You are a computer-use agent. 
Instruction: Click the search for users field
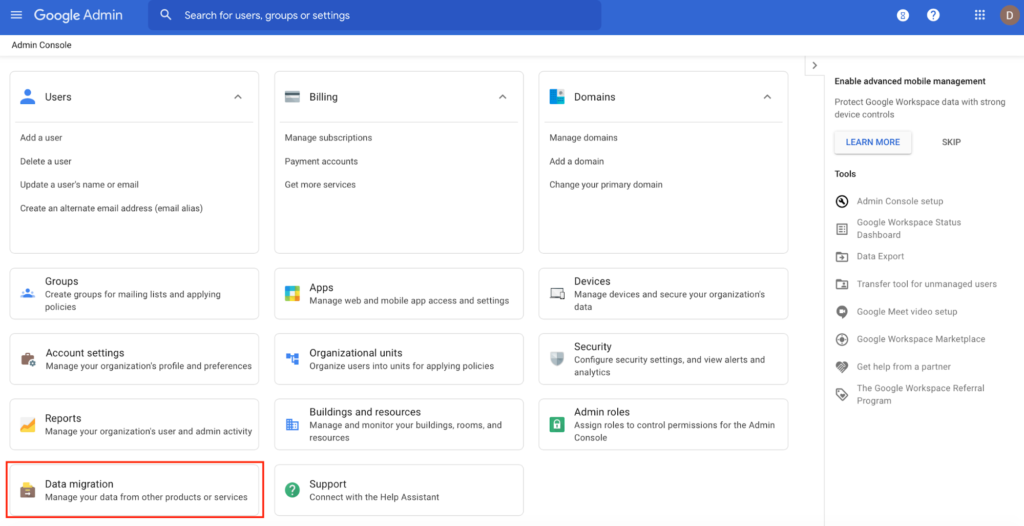click(374, 15)
